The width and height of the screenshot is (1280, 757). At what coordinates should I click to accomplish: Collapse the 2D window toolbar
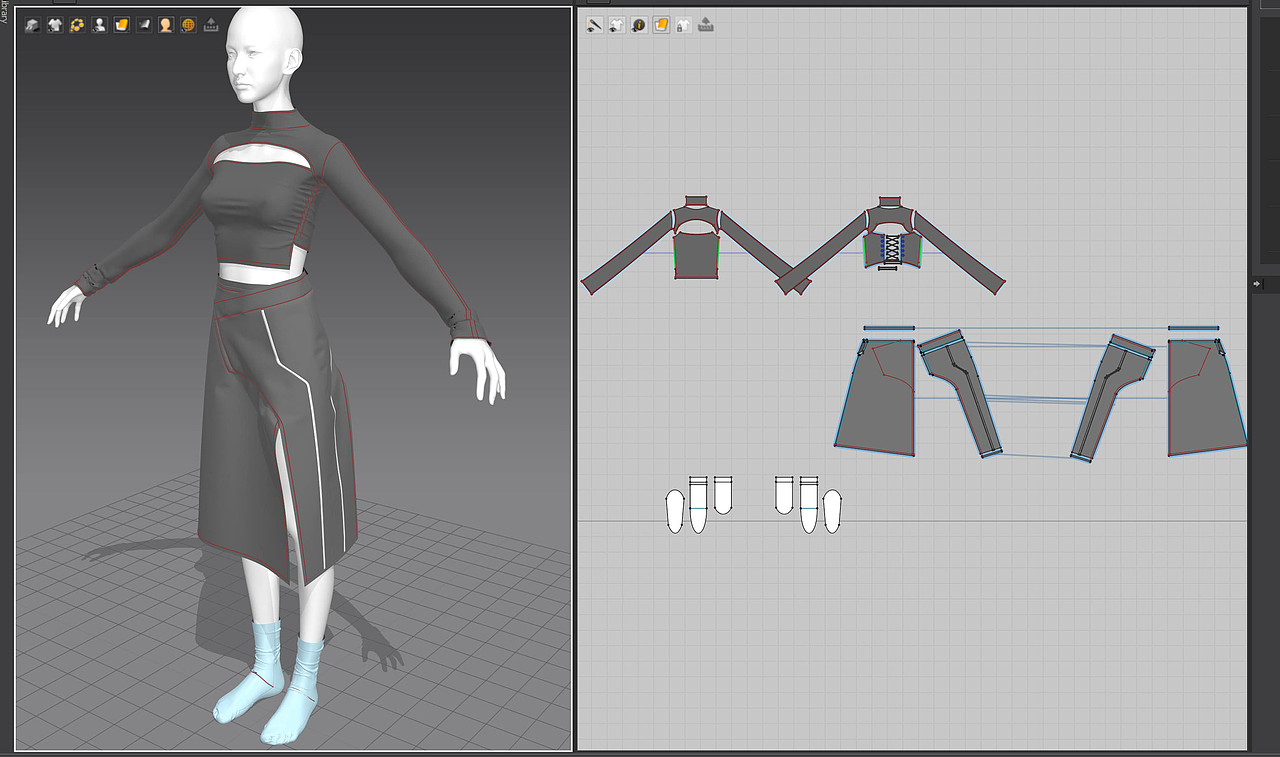tap(706, 25)
